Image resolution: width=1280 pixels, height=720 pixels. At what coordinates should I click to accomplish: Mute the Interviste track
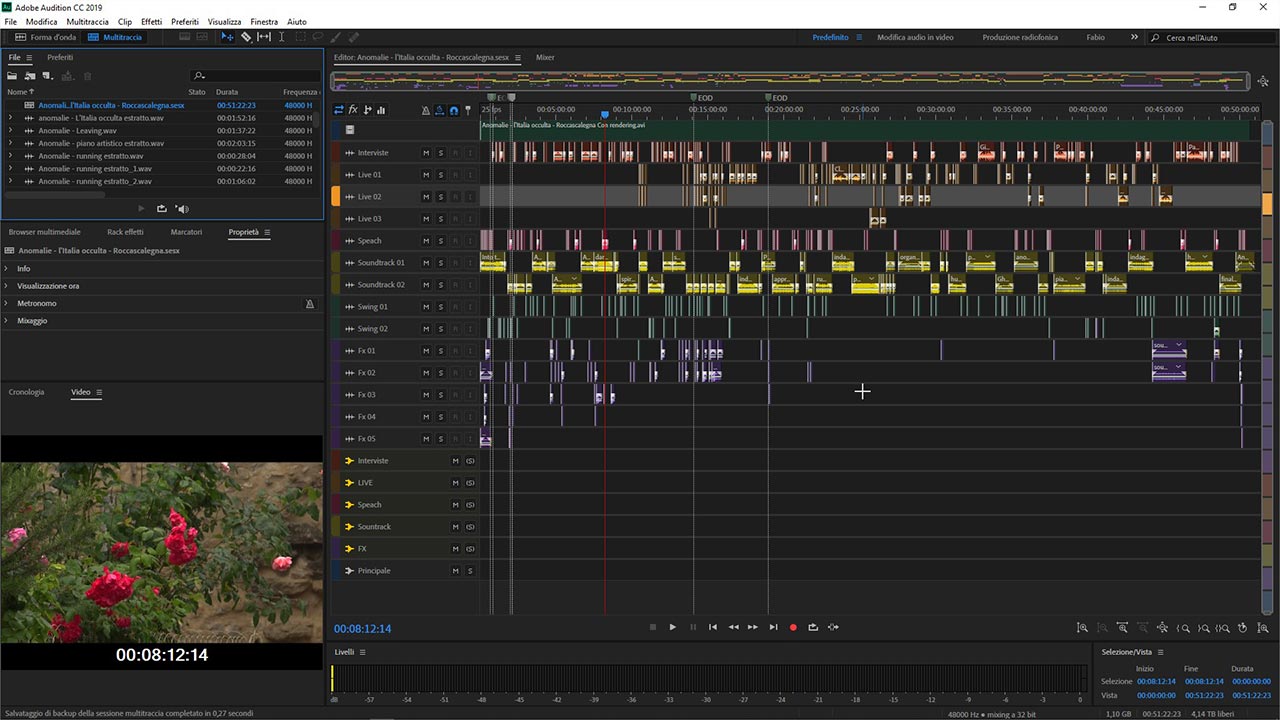click(426, 153)
